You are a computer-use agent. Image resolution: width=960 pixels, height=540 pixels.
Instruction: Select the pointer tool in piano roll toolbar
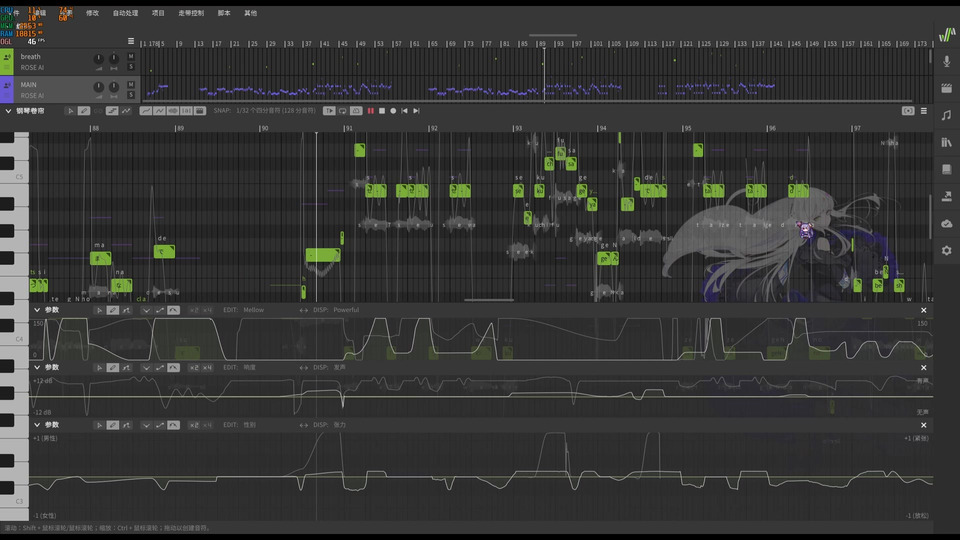[70, 111]
